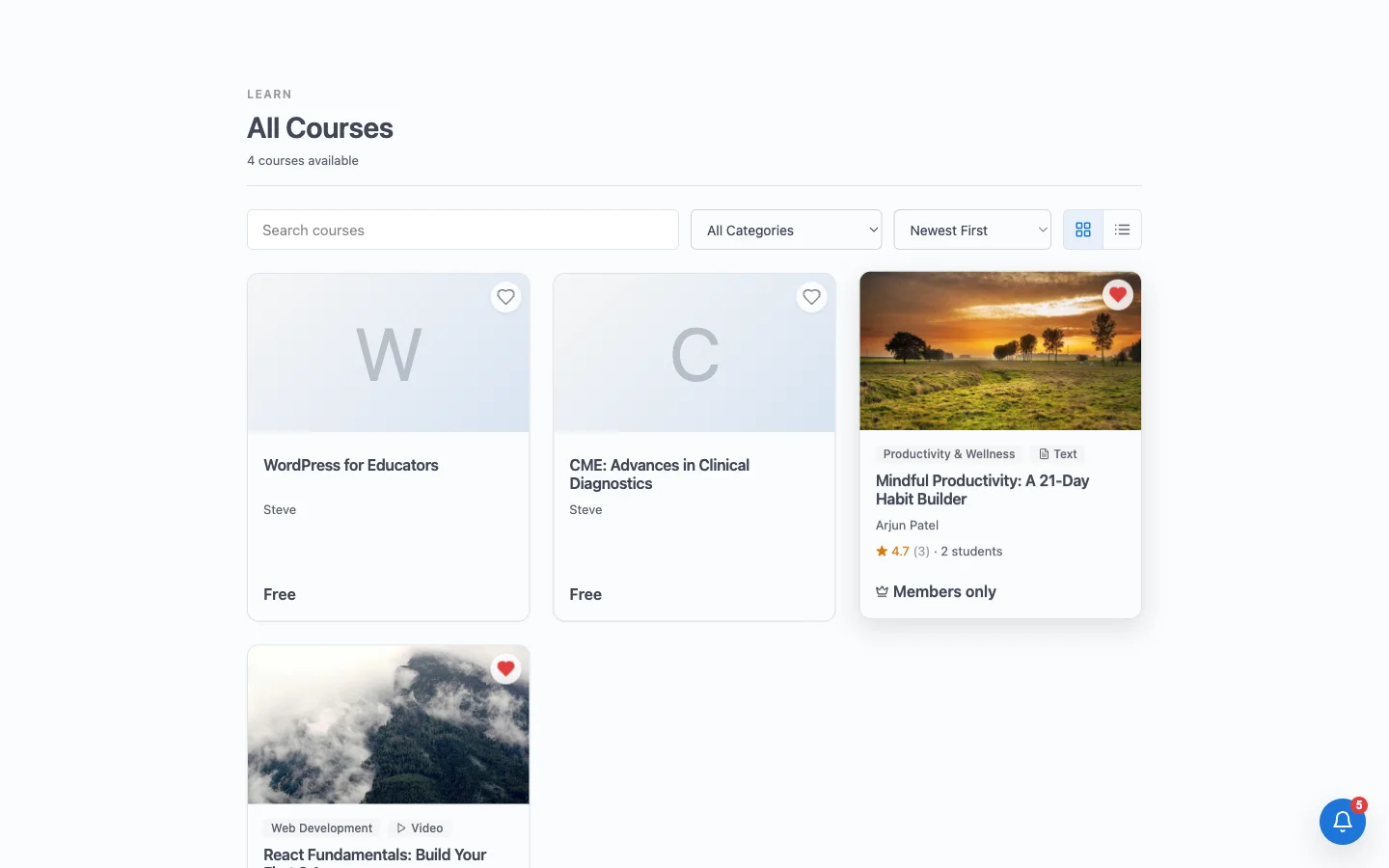This screenshot has height=868, width=1389.
Task: Click the Web Development tag
Action: (x=321, y=828)
